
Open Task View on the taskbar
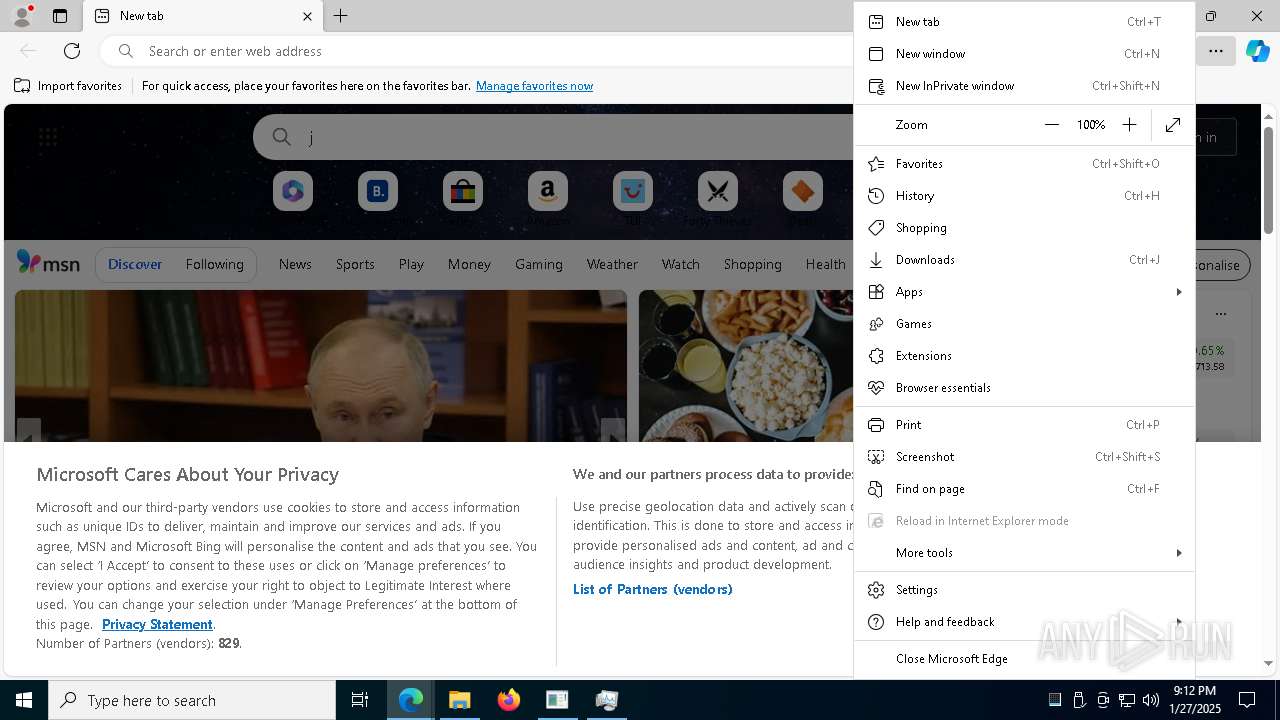360,700
